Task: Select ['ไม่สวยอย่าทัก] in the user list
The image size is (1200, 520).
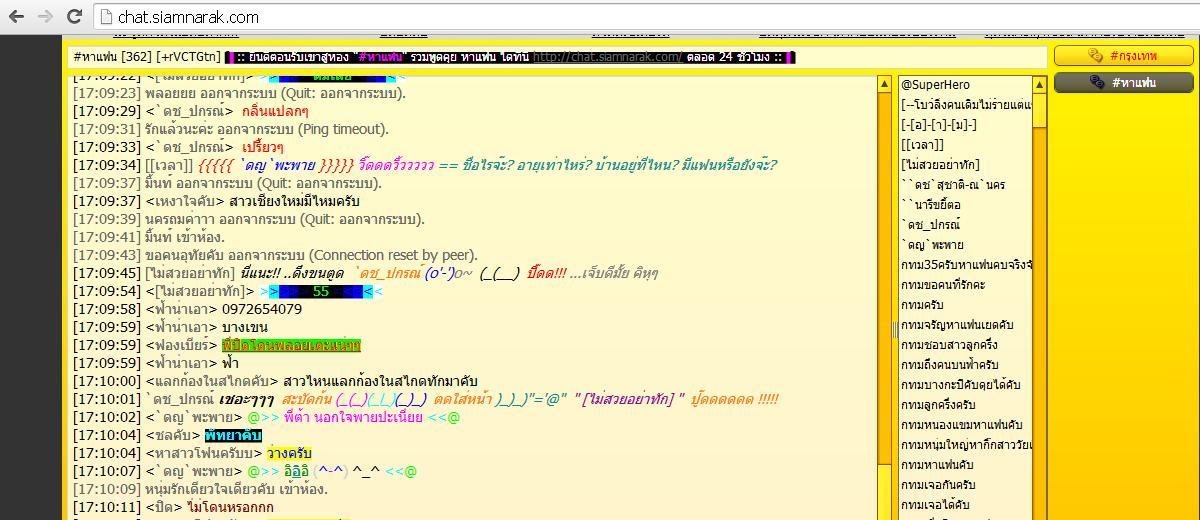Action: point(940,165)
